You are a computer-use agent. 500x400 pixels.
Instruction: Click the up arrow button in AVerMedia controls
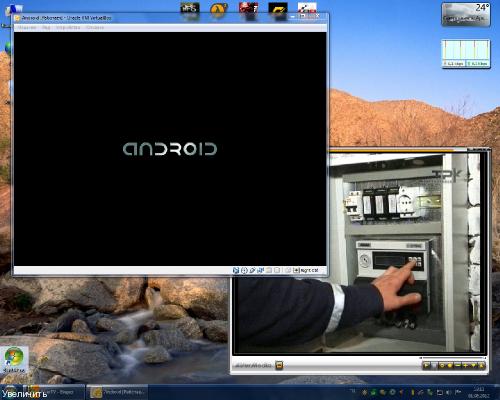tap(481, 365)
